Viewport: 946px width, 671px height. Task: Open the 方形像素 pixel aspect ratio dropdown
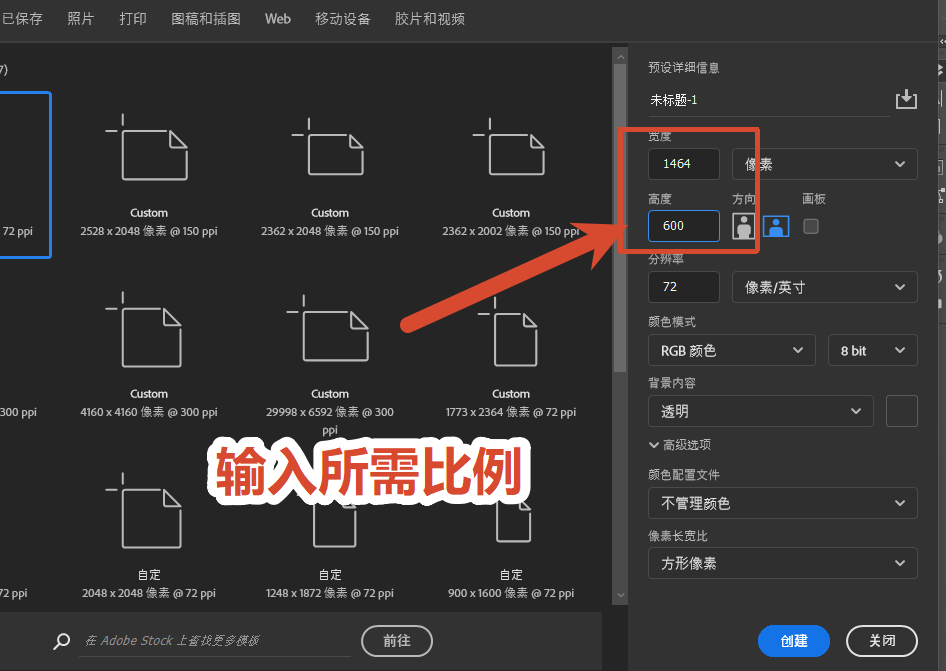pyautogui.click(x=783, y=564)
